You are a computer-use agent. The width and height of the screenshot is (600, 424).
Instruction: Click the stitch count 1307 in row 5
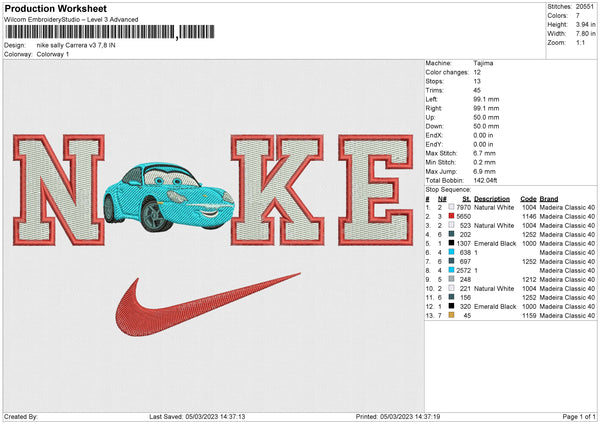click(x=464, y=243)
